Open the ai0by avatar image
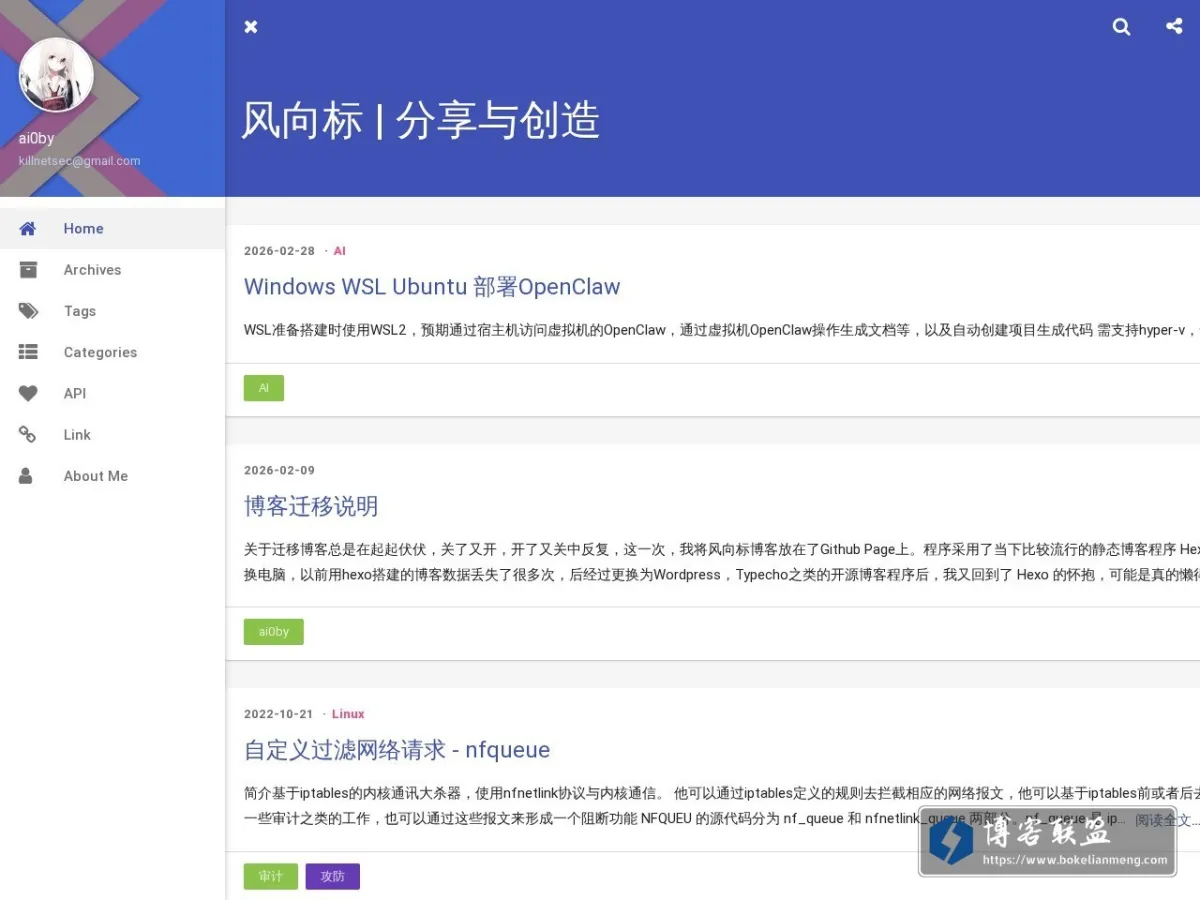Viewport: 1200px width, 900px height. pos(56,75)
